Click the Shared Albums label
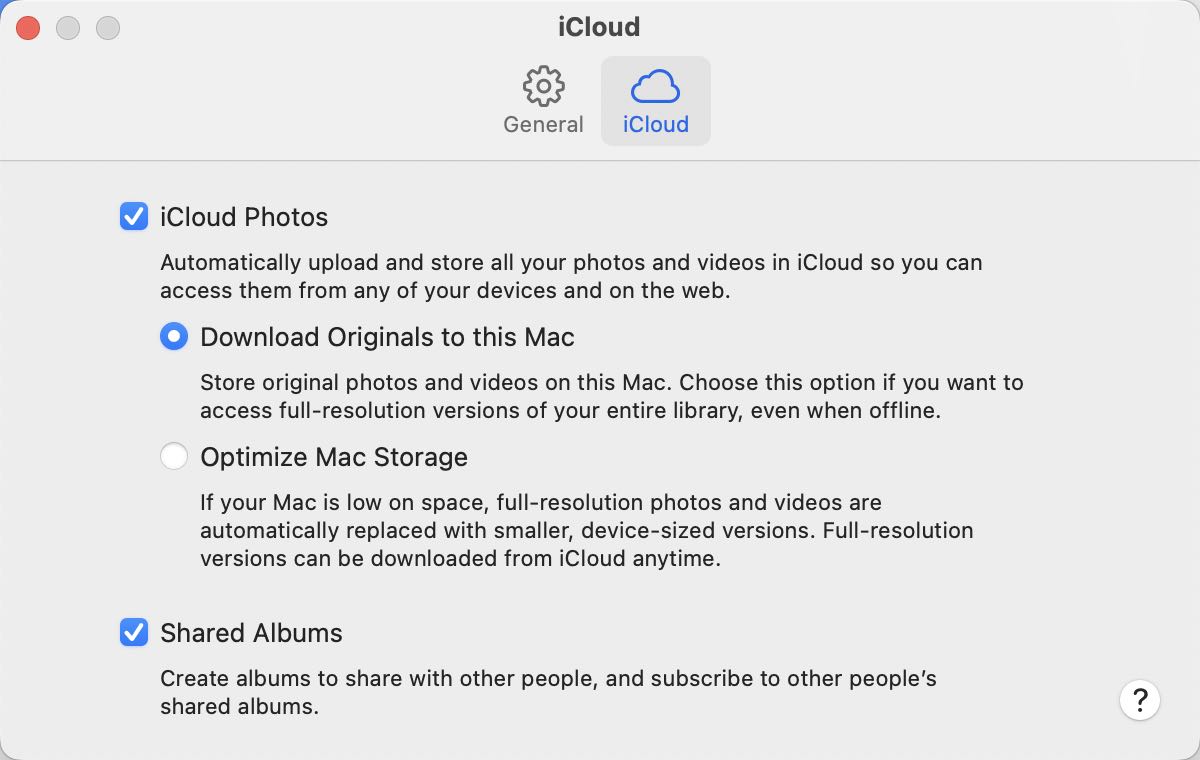 (x=251, y=633)
